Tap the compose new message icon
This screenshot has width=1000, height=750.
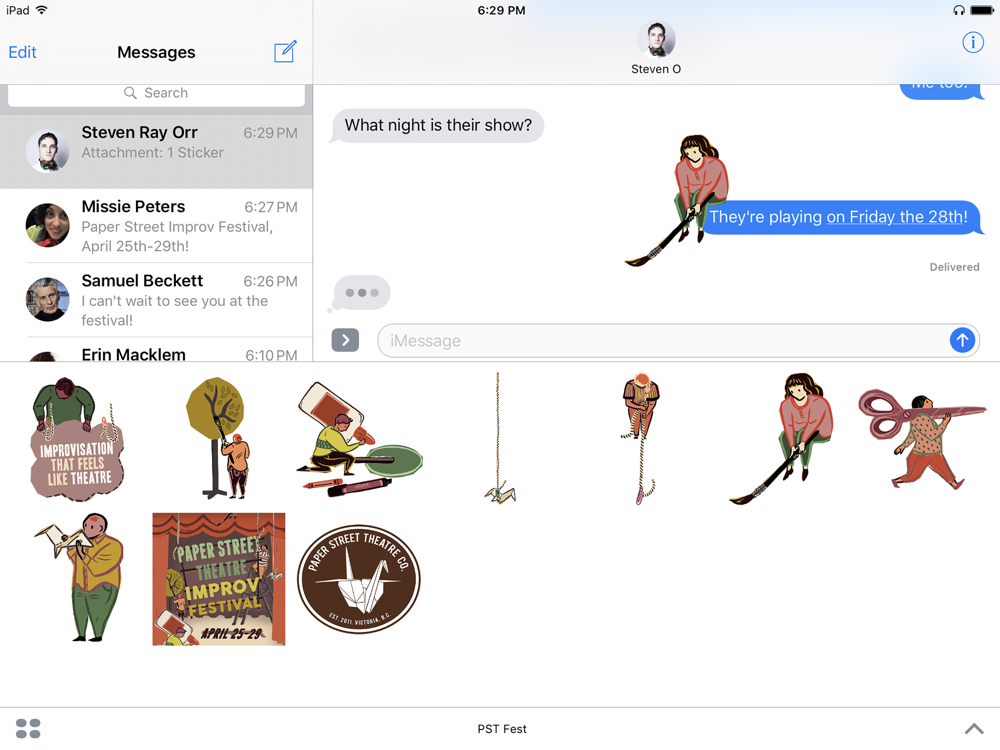point(285,52)
